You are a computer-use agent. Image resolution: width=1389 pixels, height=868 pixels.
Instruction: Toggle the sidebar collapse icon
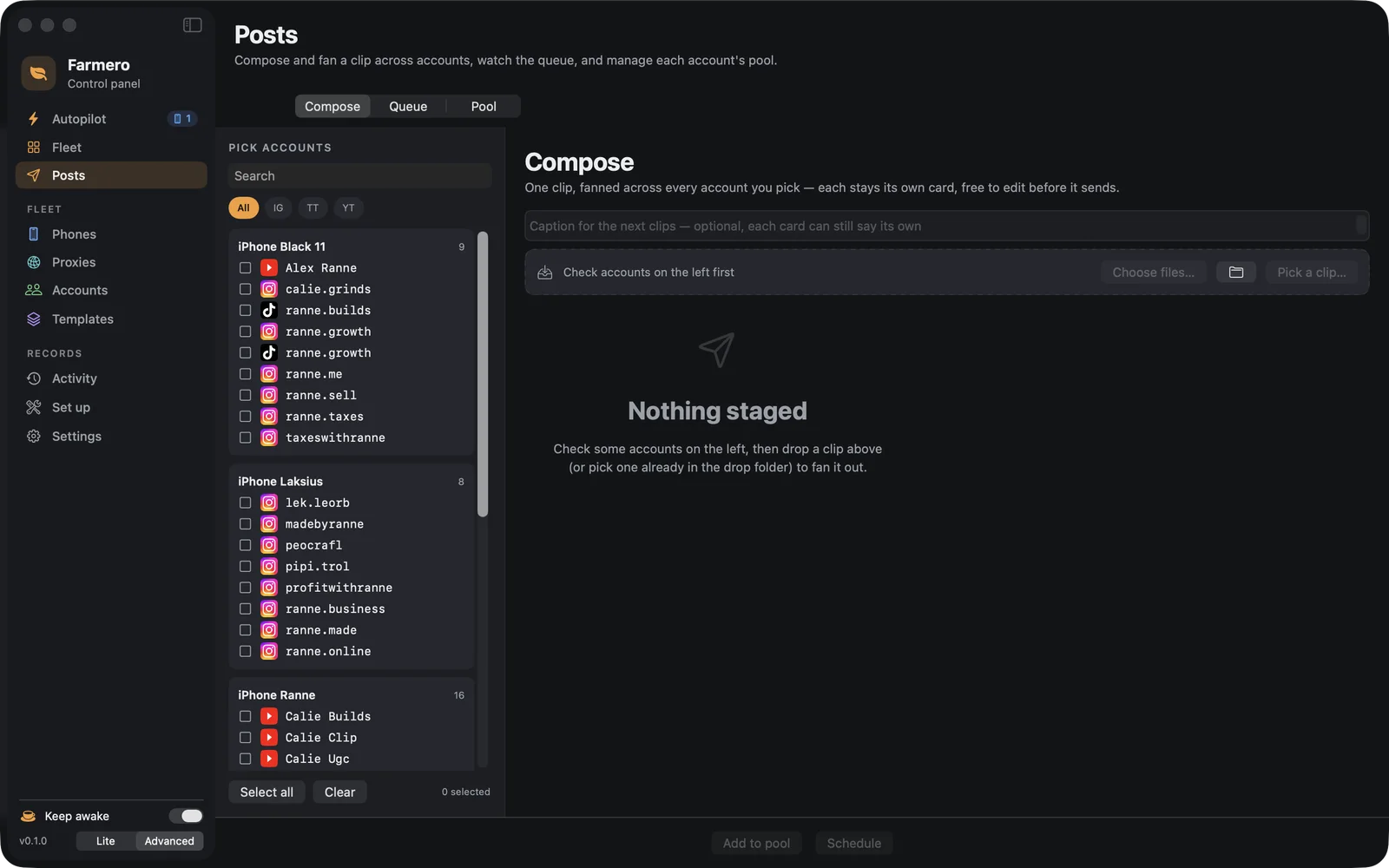click(193, 25)
